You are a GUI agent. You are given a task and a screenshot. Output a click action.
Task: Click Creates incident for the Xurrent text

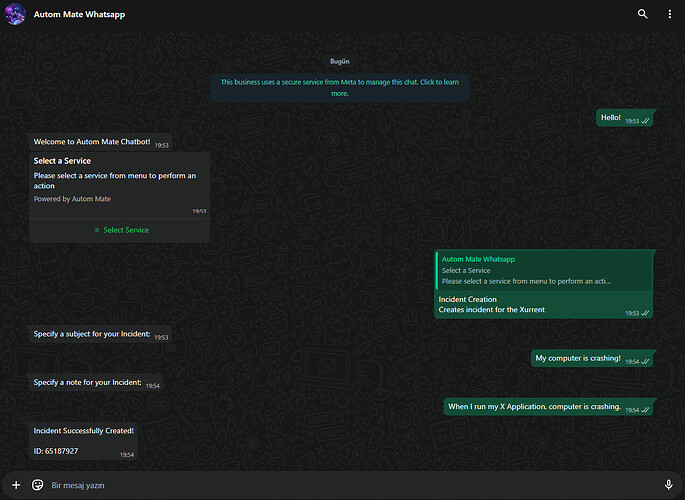coord(491,310)
